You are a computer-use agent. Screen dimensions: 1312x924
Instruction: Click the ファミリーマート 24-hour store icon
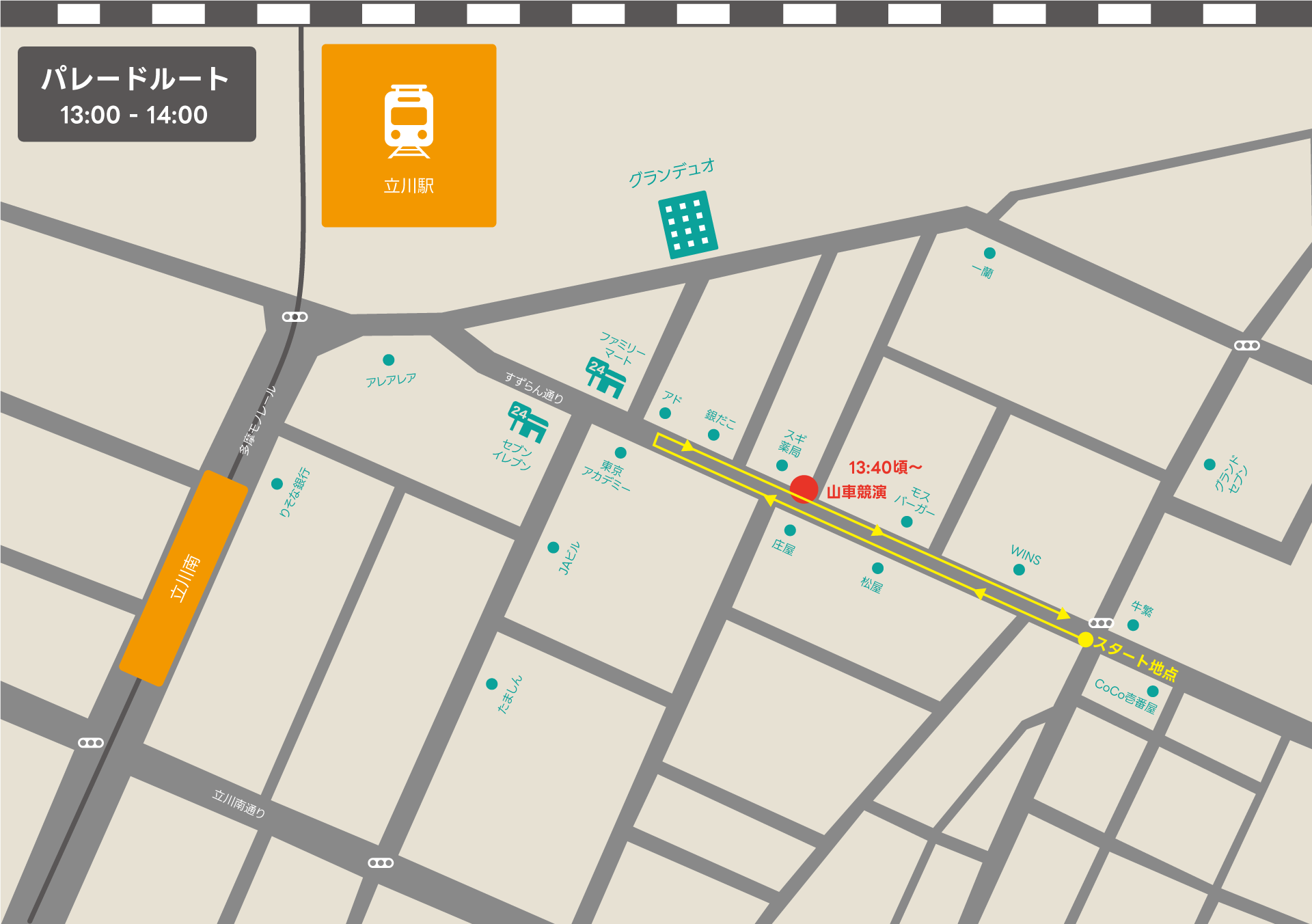[605, 377]
